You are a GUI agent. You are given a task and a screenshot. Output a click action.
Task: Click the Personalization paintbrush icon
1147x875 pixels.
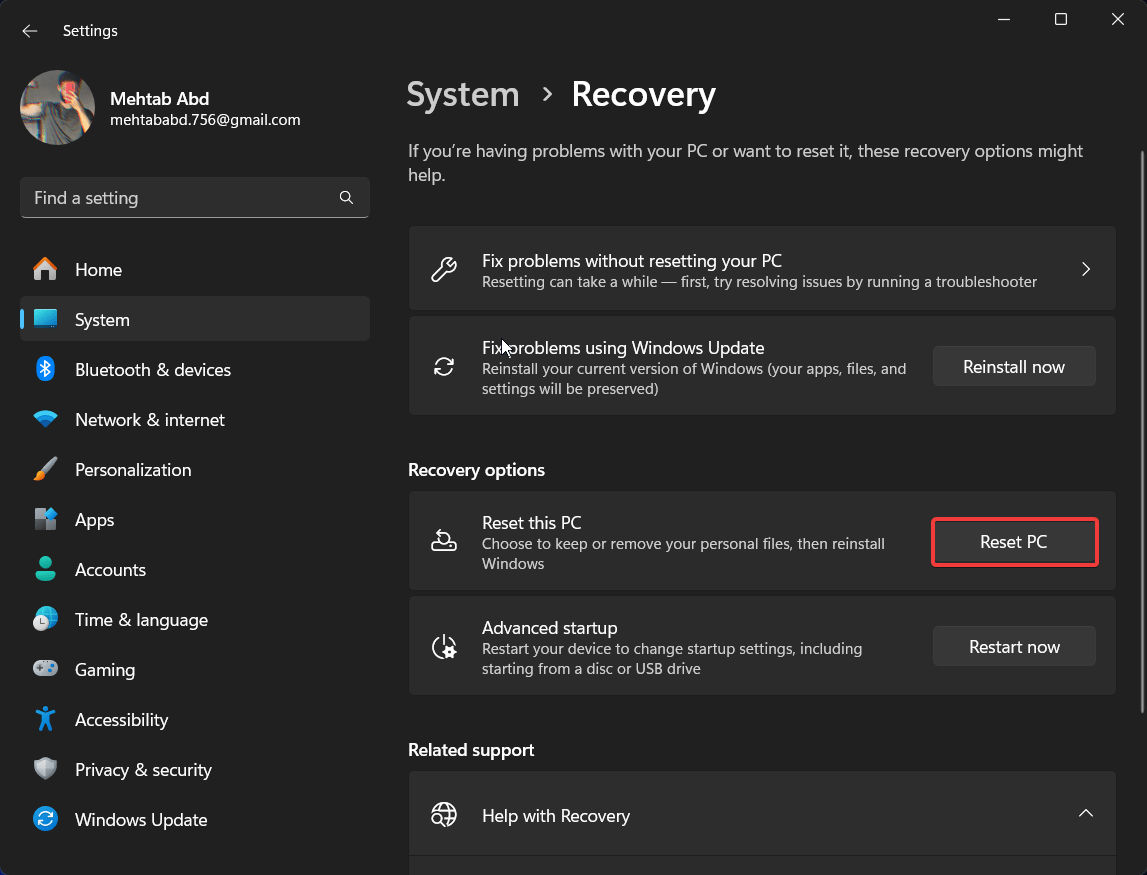click(x=45, y=469)
